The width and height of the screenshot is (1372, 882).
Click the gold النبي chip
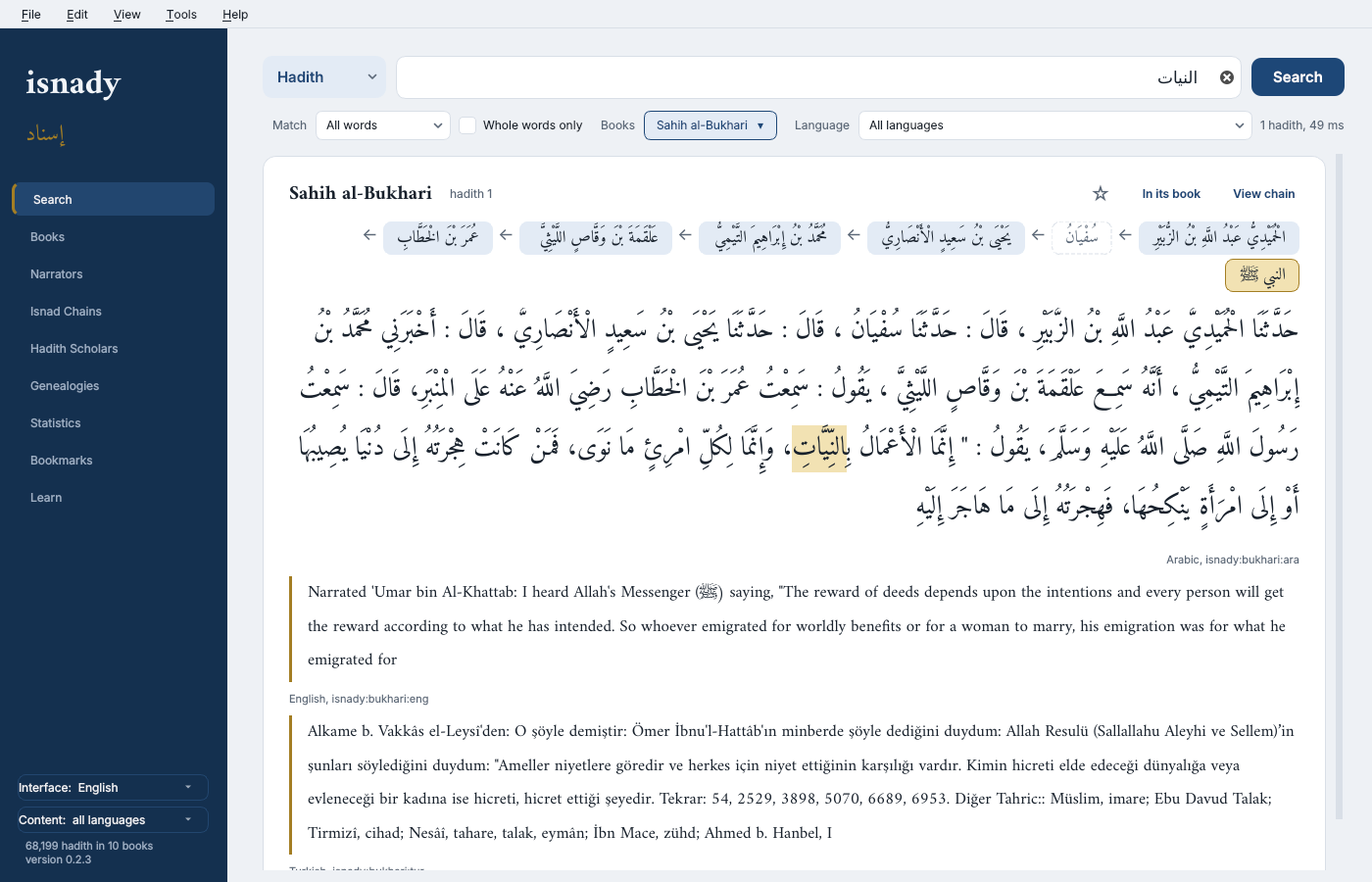(1262, 275)
